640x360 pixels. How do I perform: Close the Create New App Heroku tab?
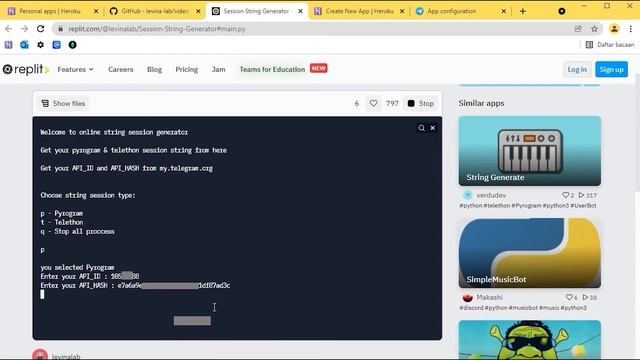402,11
